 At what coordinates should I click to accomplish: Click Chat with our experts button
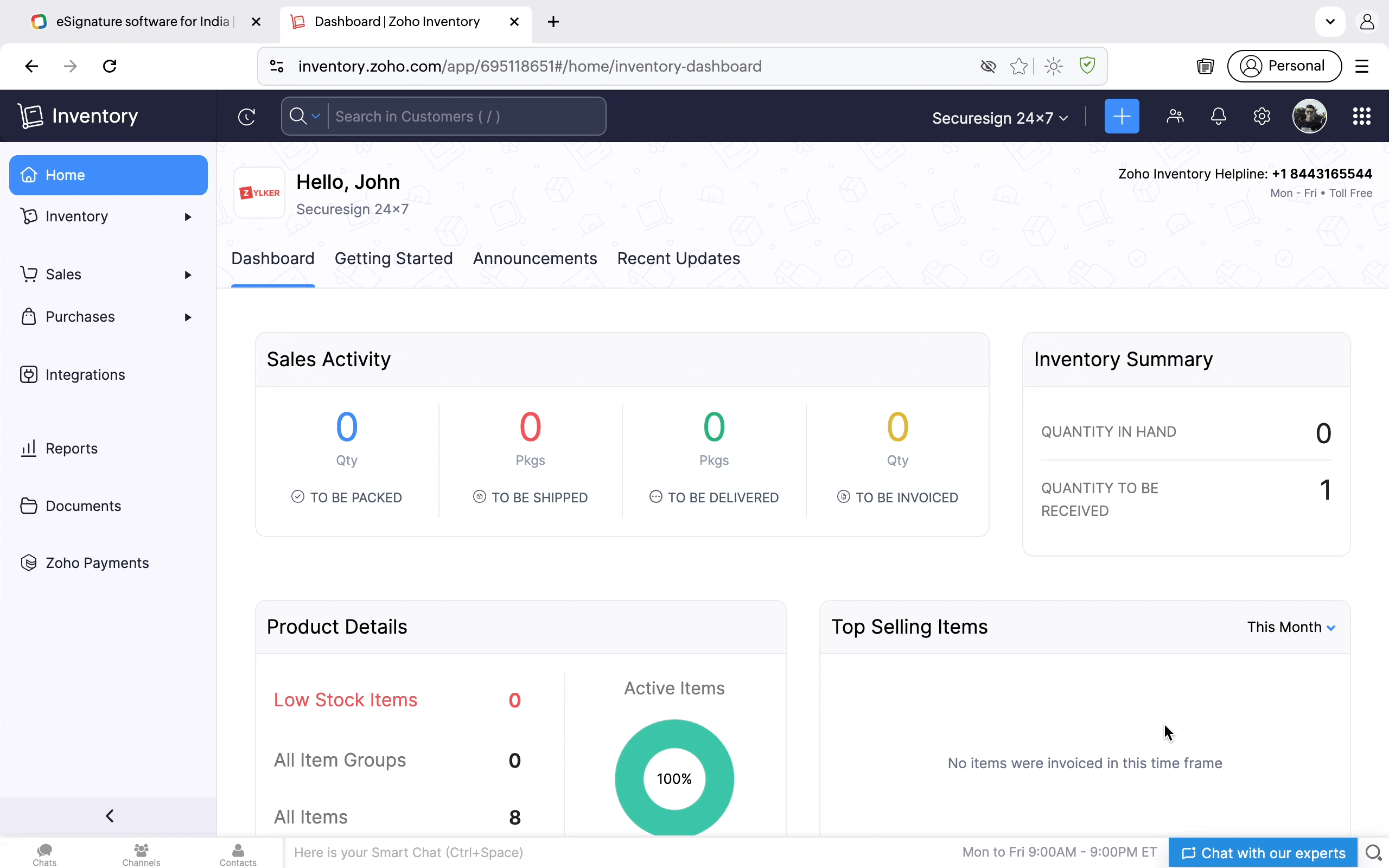point(1263,853)
